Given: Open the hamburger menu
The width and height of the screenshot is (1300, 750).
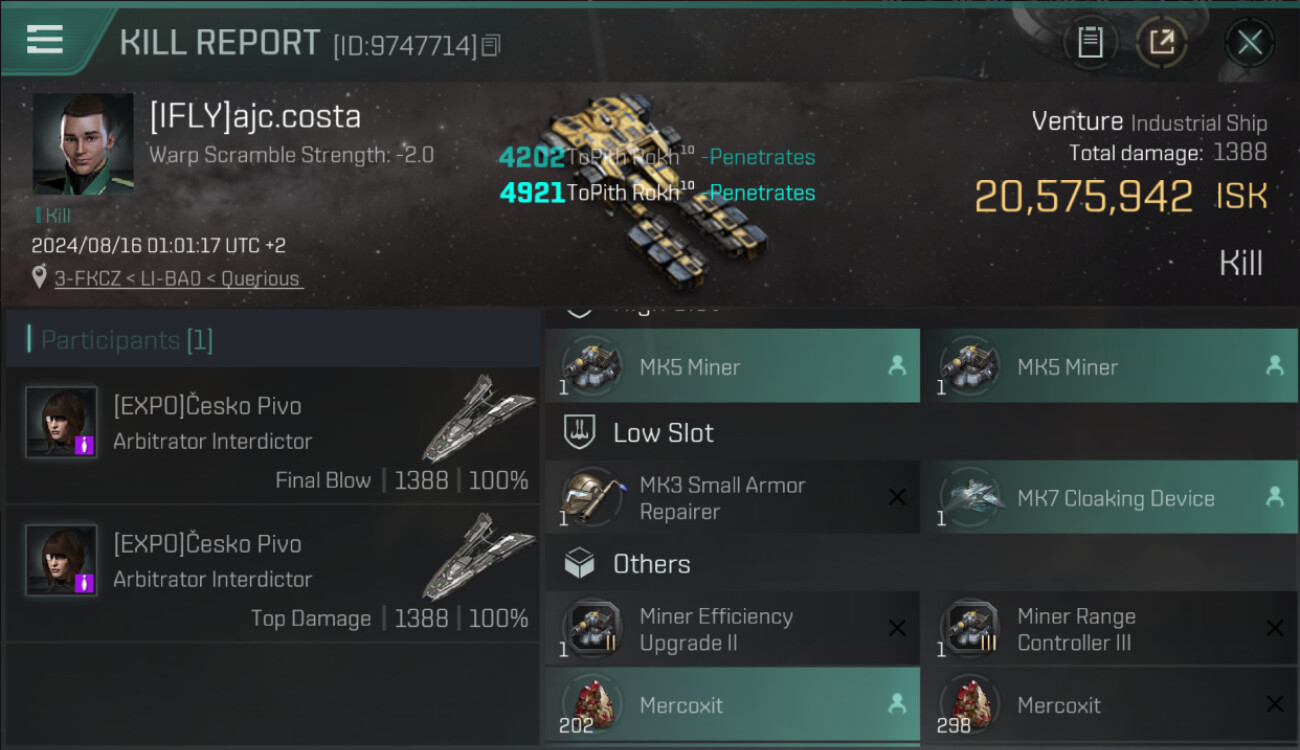Looking at the screenshot, I should [x=45, y=40].
